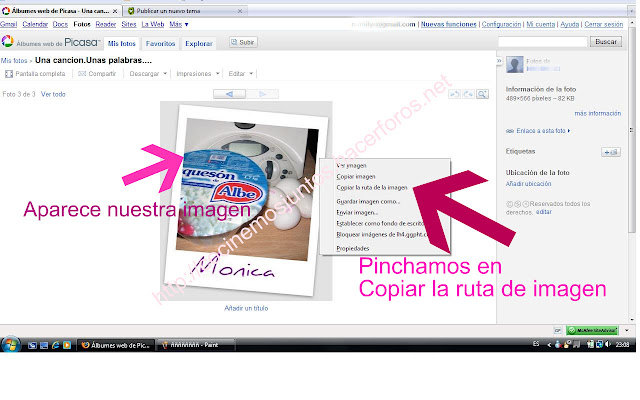The width and height of the screenshot is (640, 400).
Task: Open the Sites link
Action: click(x=129, y=24)
